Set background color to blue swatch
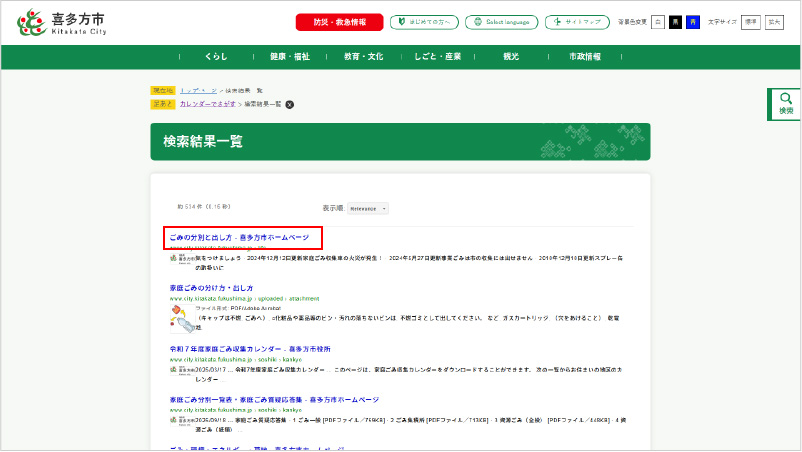This screenshot has width=802, height=452. [x=693, y=22]
